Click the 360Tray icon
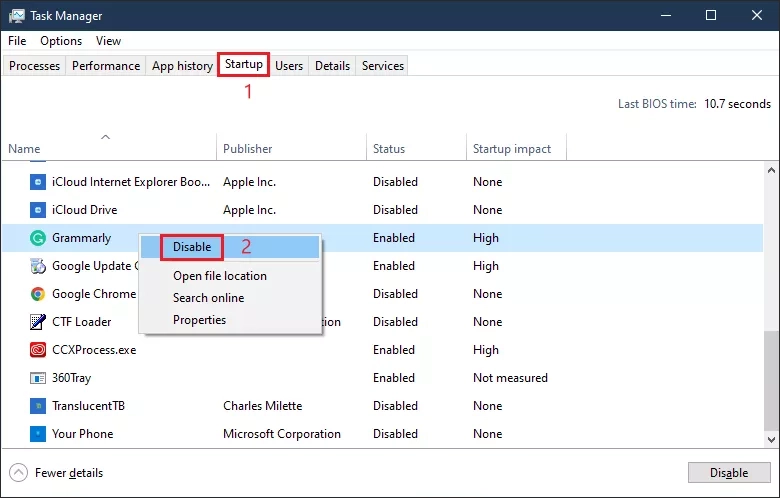This screenshot has height=498, width=780. coord(38,378)
